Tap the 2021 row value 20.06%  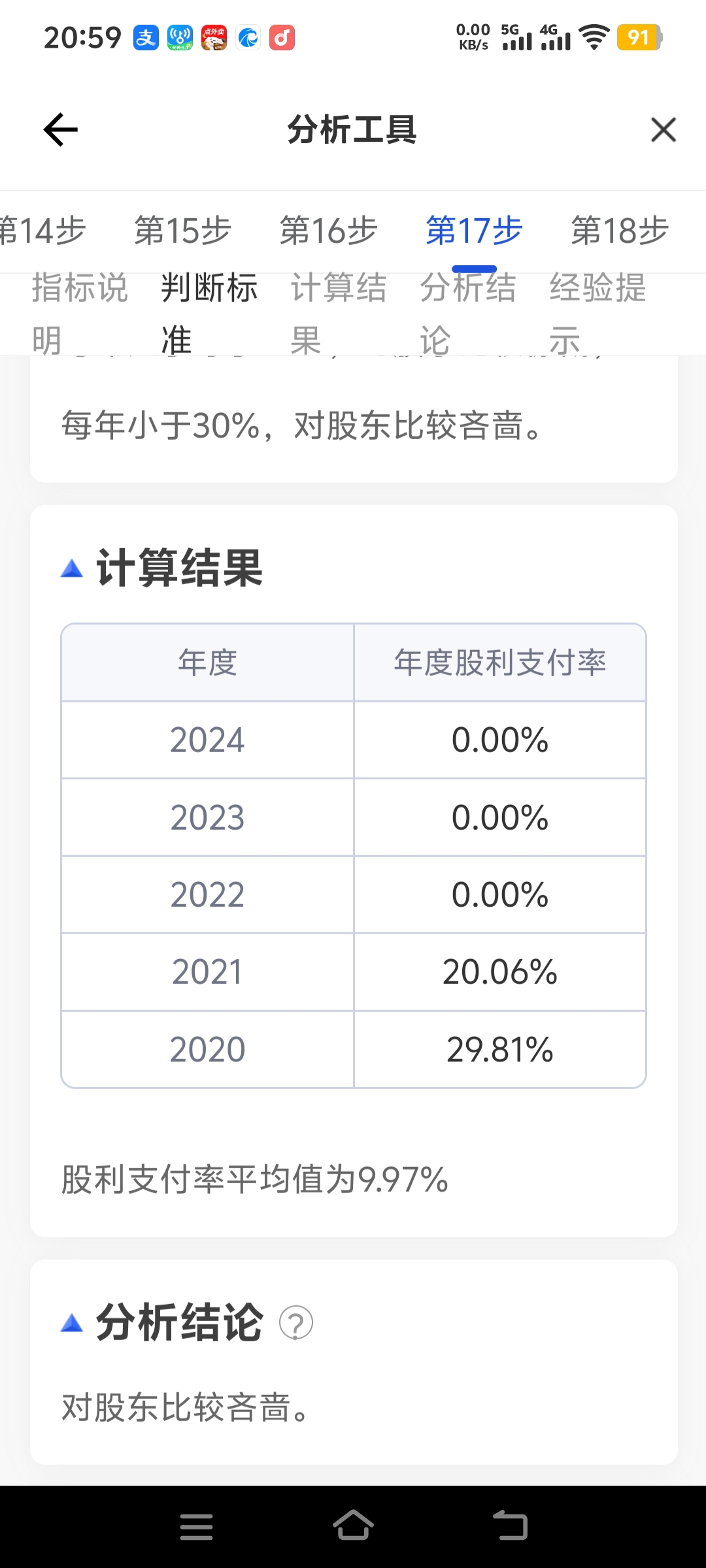[x=500, y=972]
